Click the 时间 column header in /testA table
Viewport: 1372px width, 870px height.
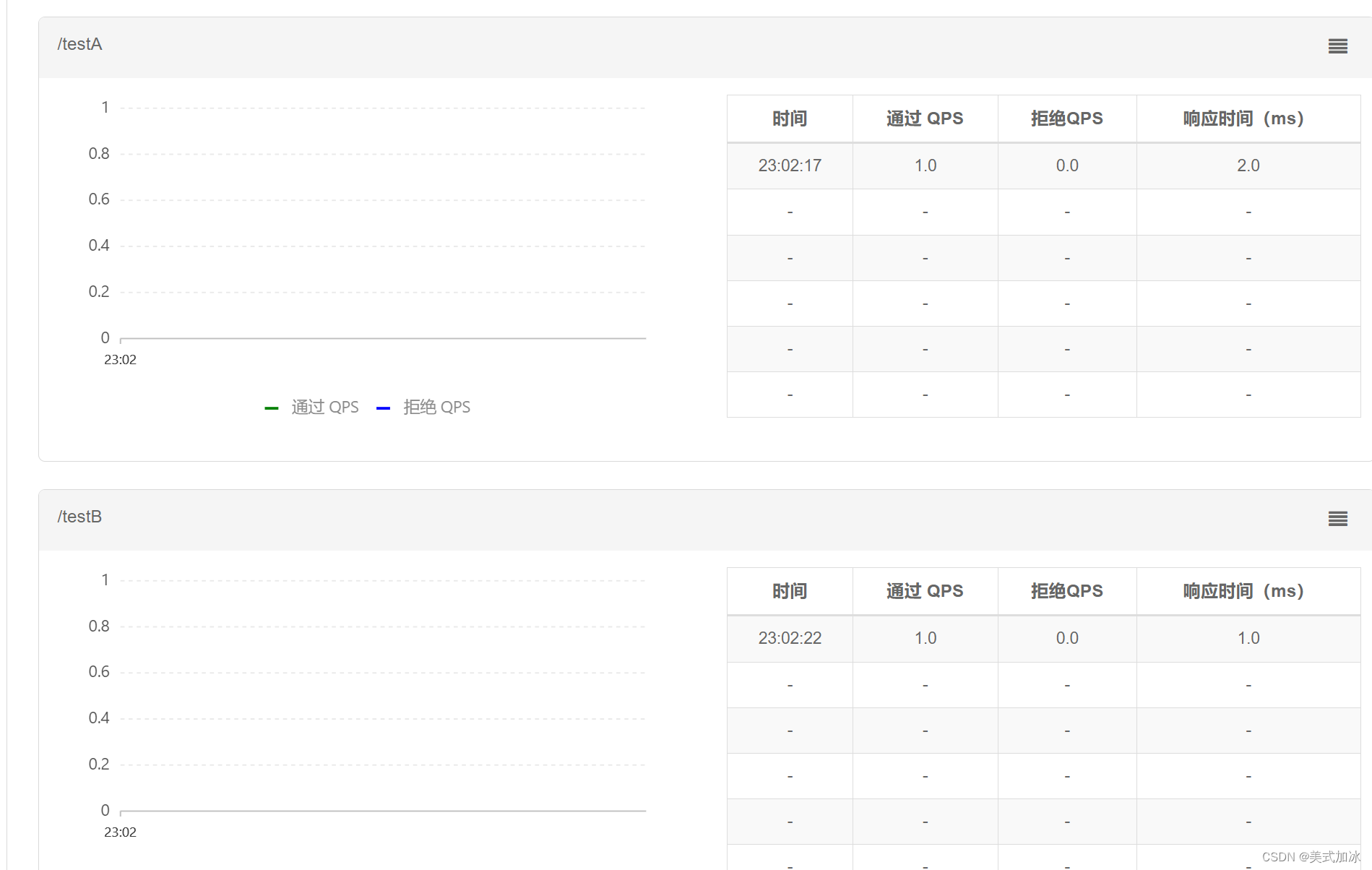(x=790, y=119)
